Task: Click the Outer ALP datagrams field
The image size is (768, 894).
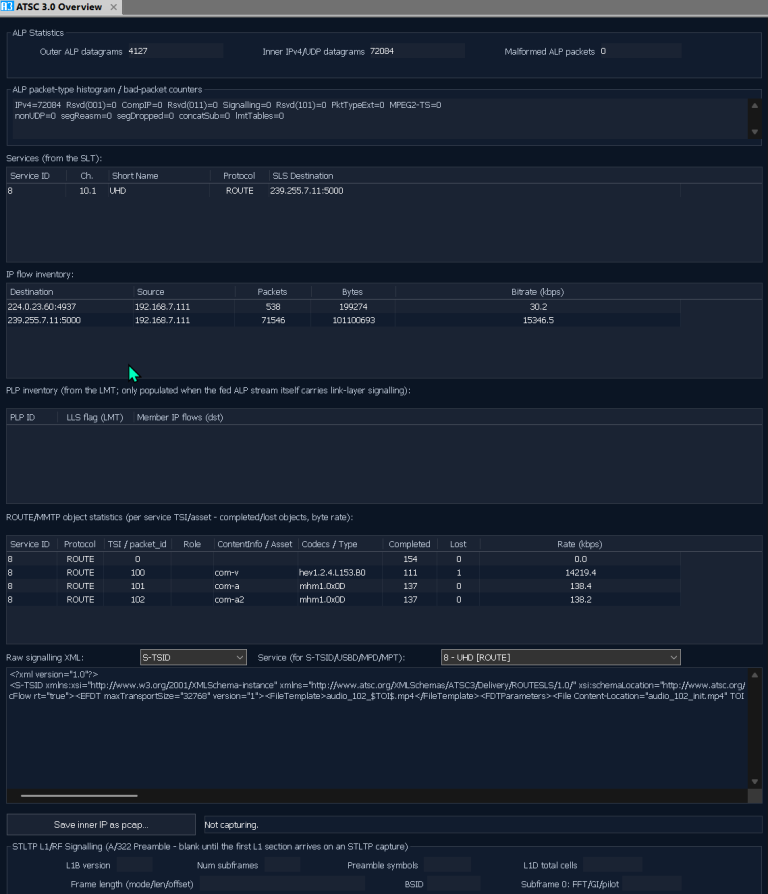Action: 174,51
